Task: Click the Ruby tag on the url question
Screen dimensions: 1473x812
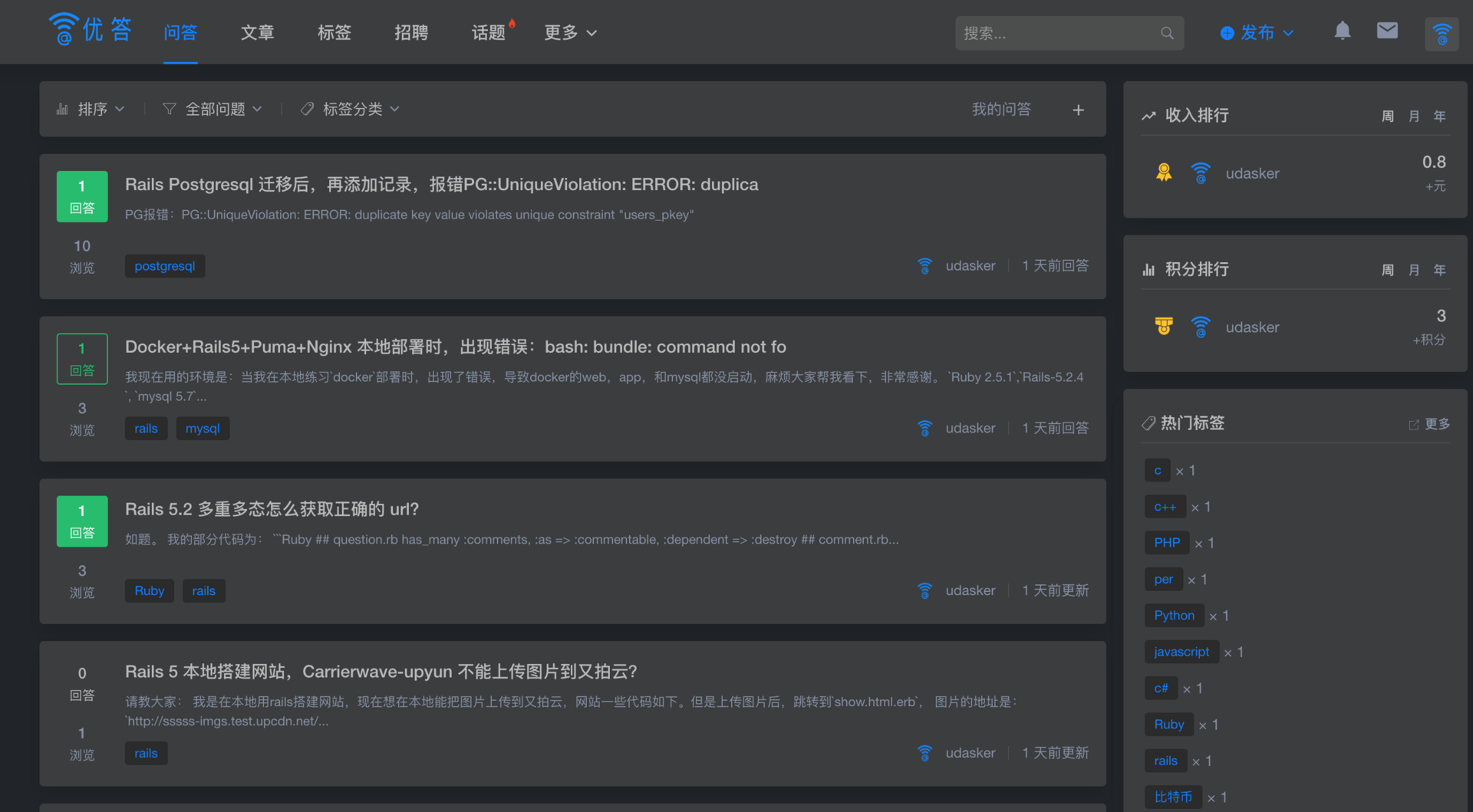Action: (150, 591)
